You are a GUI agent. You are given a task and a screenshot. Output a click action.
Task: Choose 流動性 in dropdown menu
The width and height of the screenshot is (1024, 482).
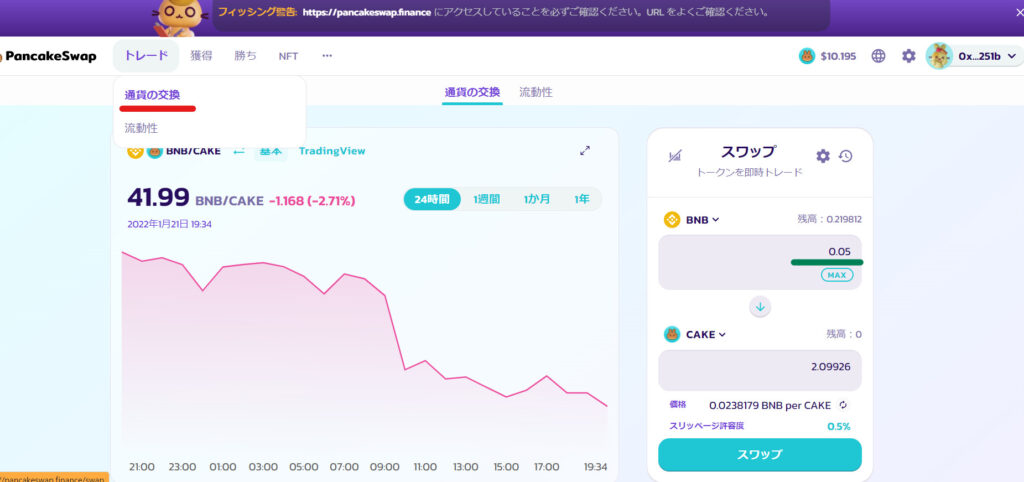pyautogui.click(x=141, y=128)
